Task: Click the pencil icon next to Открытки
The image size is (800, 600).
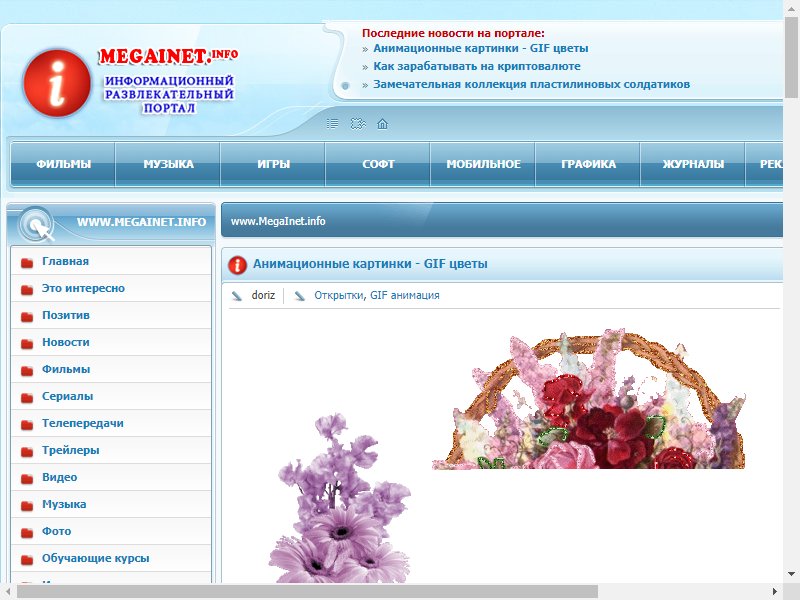Action: coord(300,296)
